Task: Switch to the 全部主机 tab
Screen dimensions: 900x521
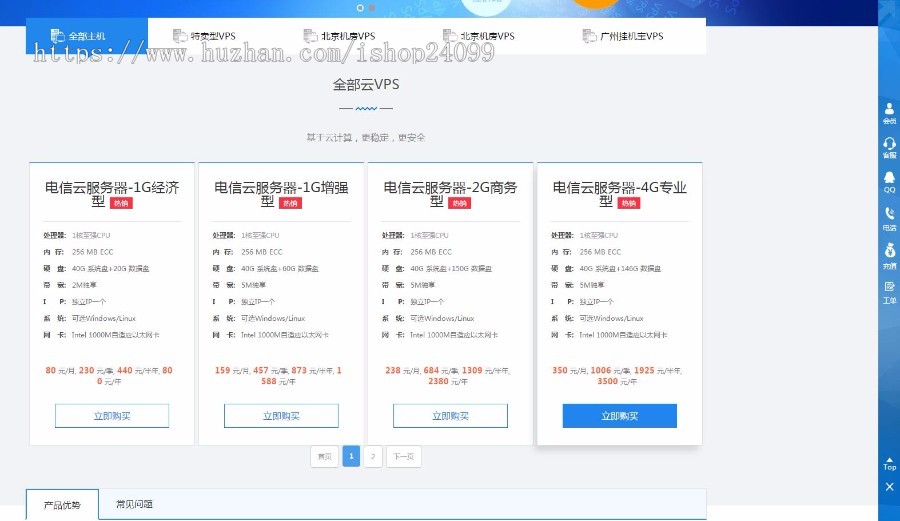Action: (x=87, y=36)
